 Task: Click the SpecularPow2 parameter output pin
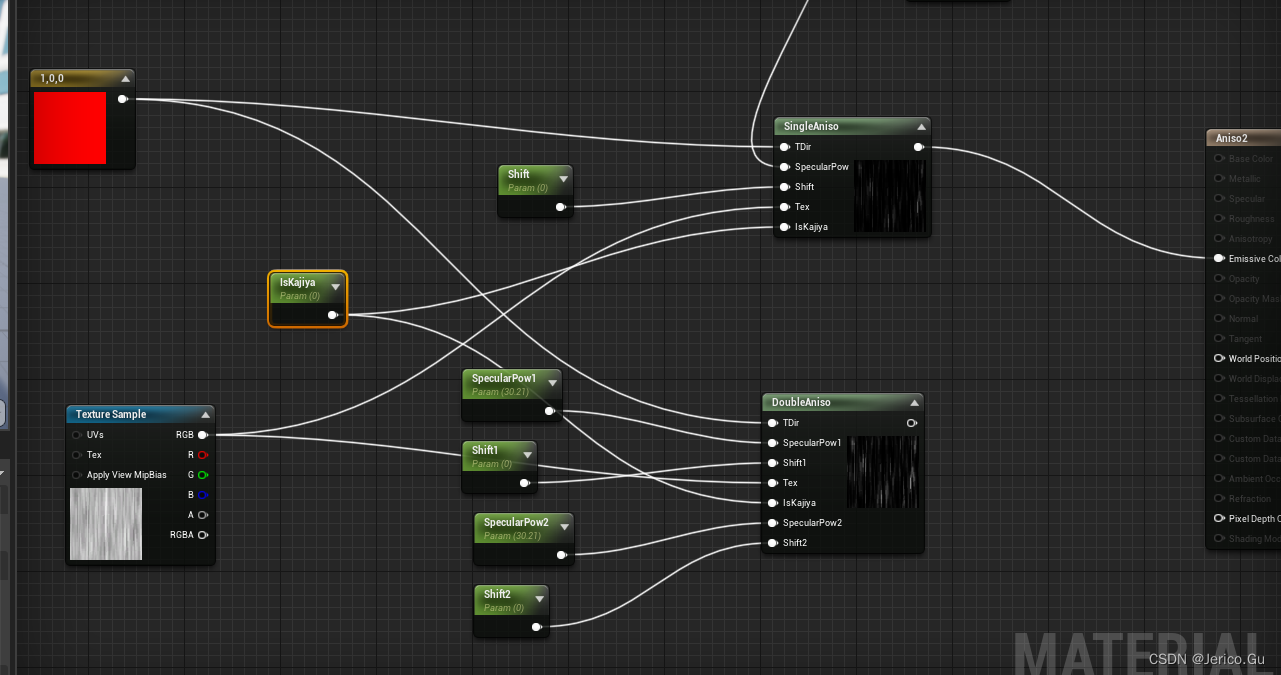tap(562, 554)
